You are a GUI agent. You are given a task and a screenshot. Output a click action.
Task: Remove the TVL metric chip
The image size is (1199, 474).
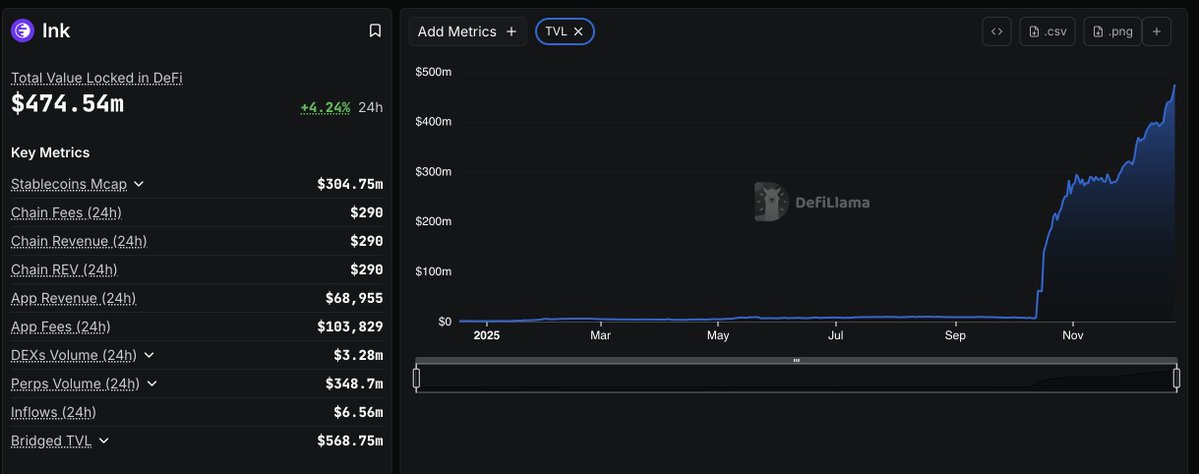pos(578,31)
